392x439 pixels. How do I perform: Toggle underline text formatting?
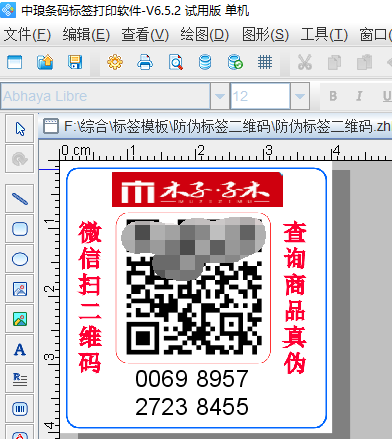tap(387, 96)
